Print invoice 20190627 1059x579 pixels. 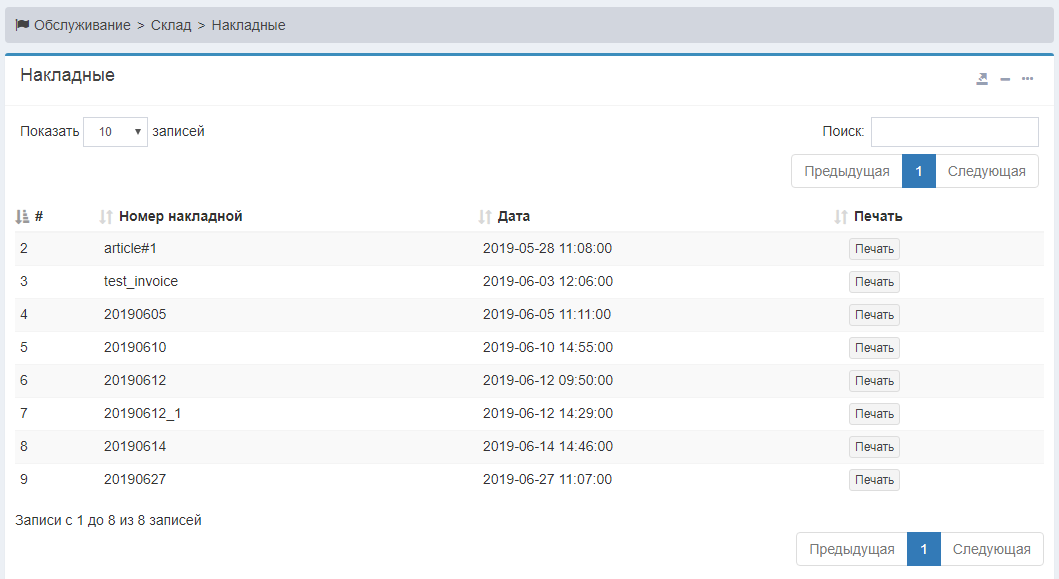[874, 480]
